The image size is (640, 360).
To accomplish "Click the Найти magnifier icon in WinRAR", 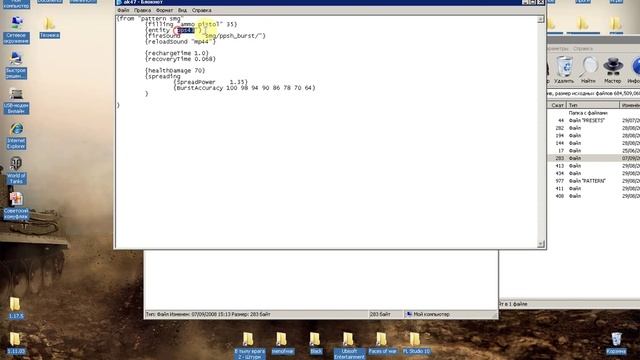I will pos(588,70).
